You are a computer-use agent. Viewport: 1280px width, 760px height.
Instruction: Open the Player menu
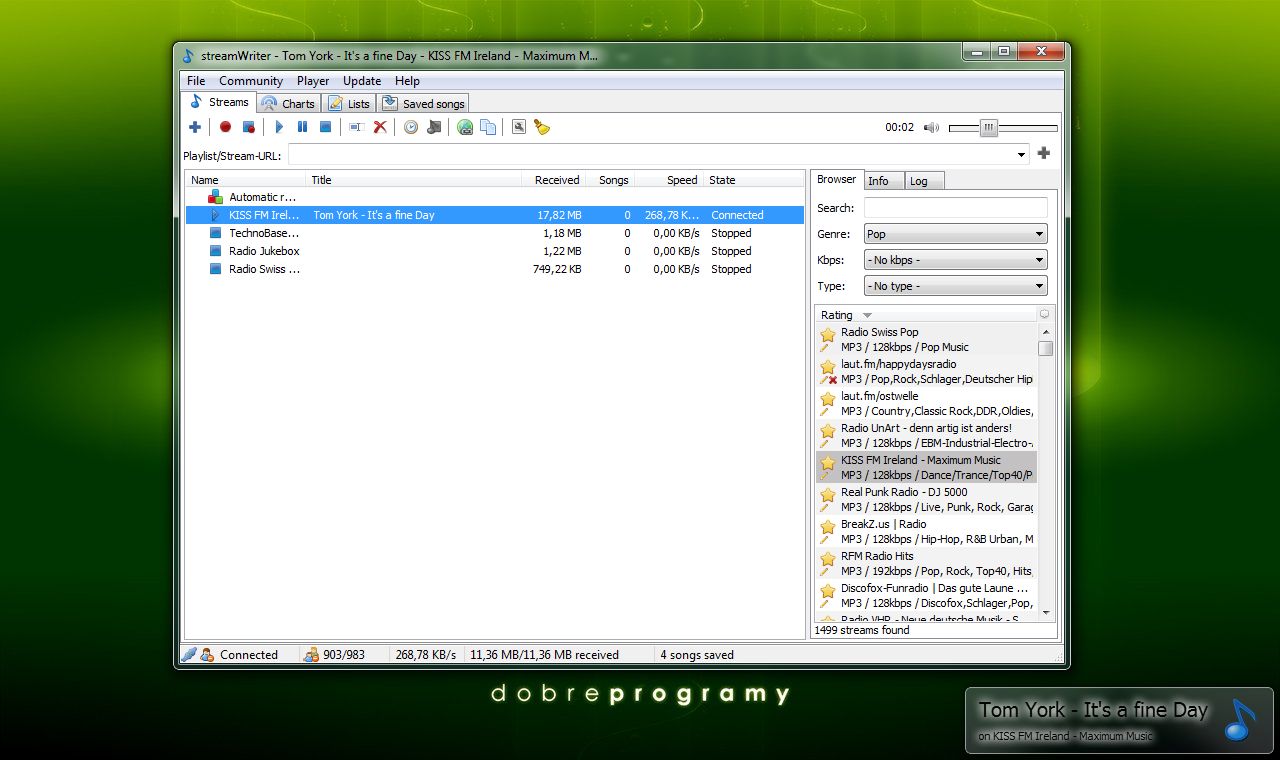click(x=313, y=81)
